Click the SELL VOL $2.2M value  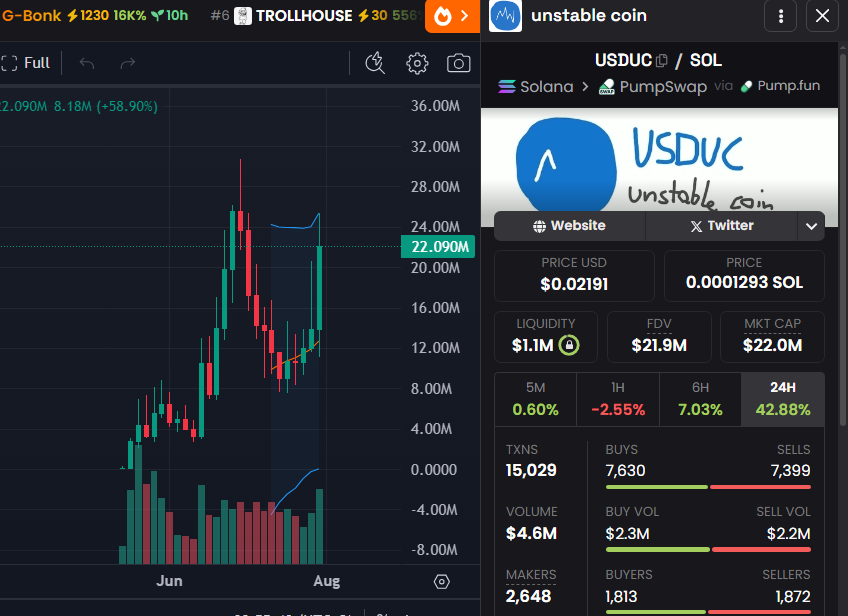click(x=789, y=534)
